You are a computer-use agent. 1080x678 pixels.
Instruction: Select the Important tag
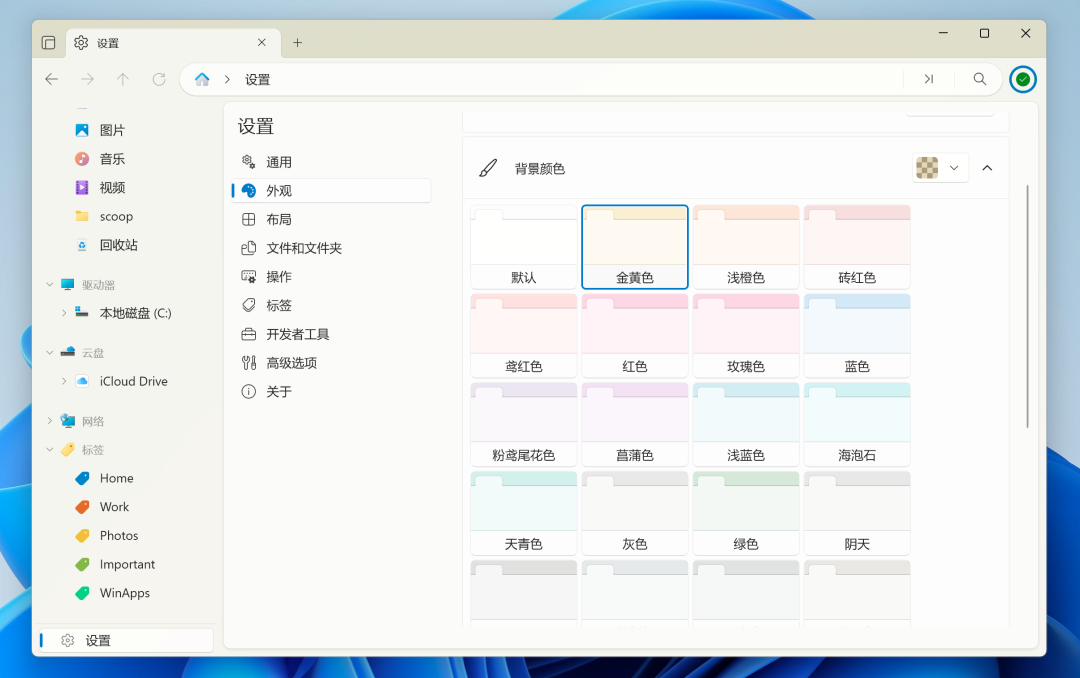point(127,564)
